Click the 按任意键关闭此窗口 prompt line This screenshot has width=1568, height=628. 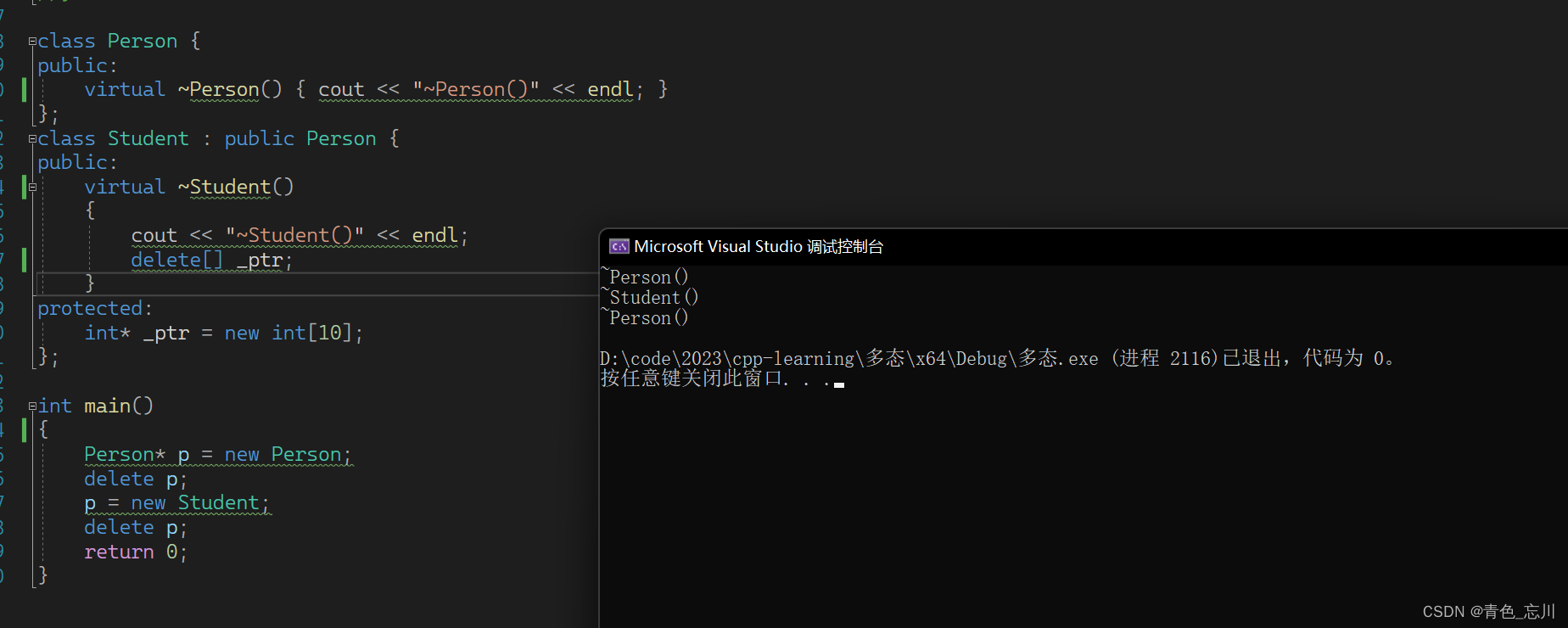click(x=721, y=378)
